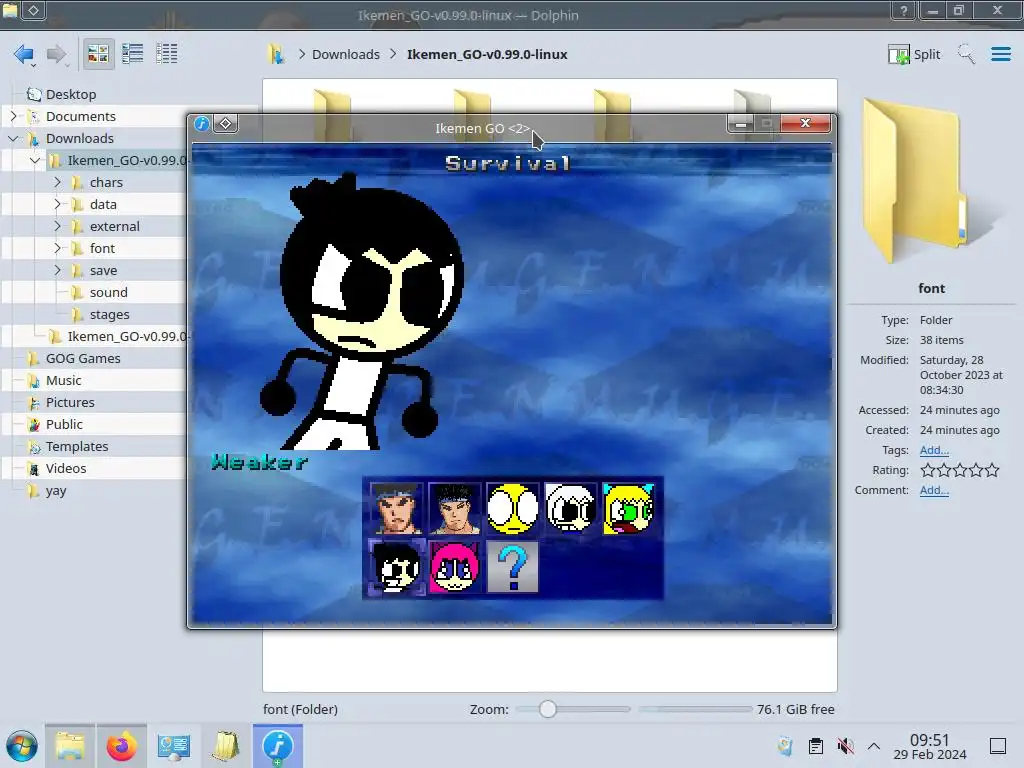
Task: Choose the highlighted black-haired Weaker portrait
Action: click(396, 567)
